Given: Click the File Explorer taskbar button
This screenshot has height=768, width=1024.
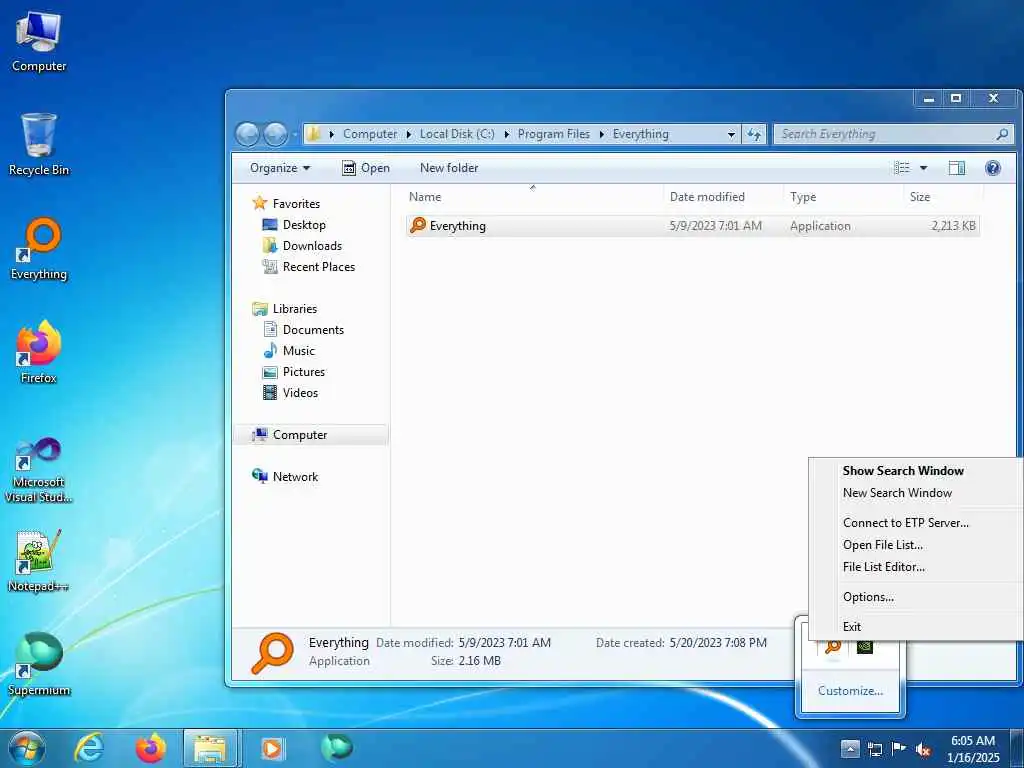Looking at the screenshot, I should point(211,748).
